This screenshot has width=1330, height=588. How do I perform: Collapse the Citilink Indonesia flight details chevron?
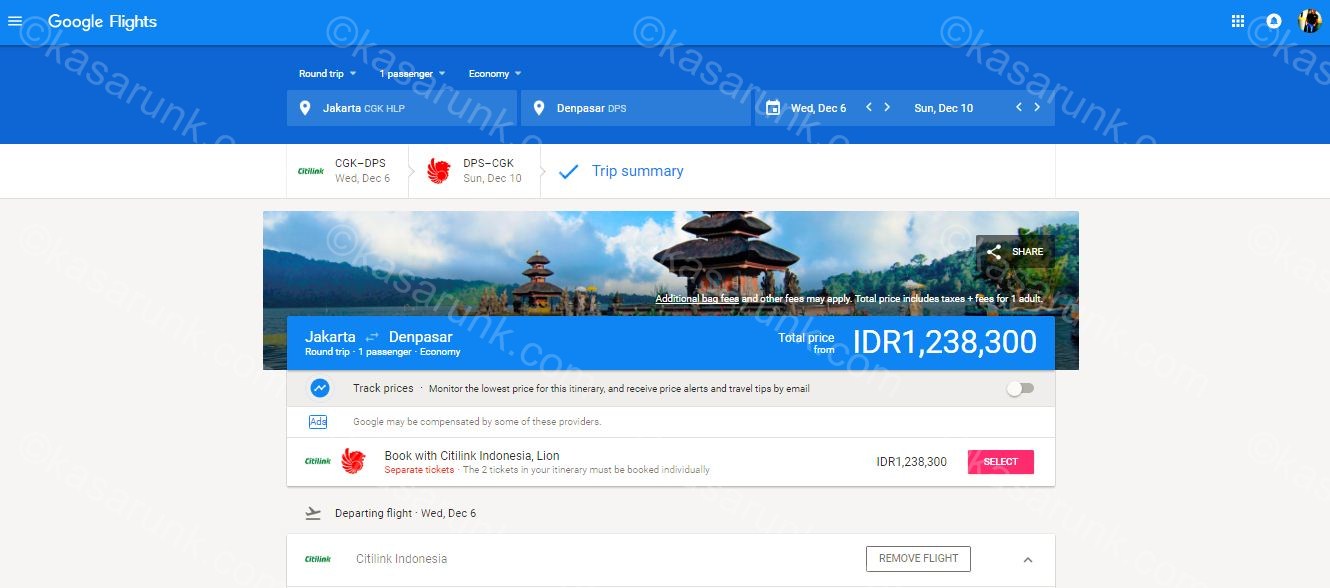(1027, 559)
